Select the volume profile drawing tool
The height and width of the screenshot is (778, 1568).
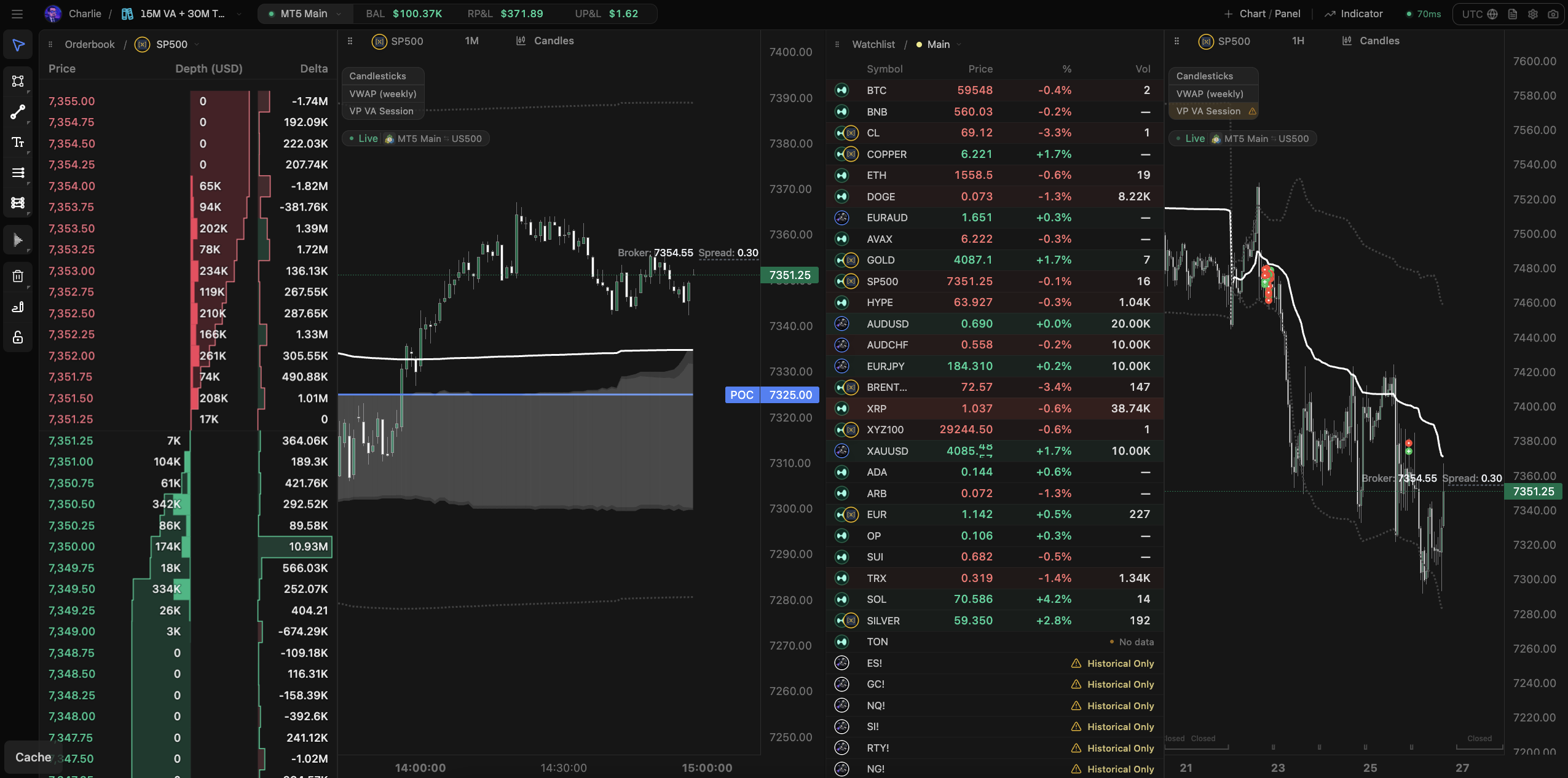tap(18, 240)
